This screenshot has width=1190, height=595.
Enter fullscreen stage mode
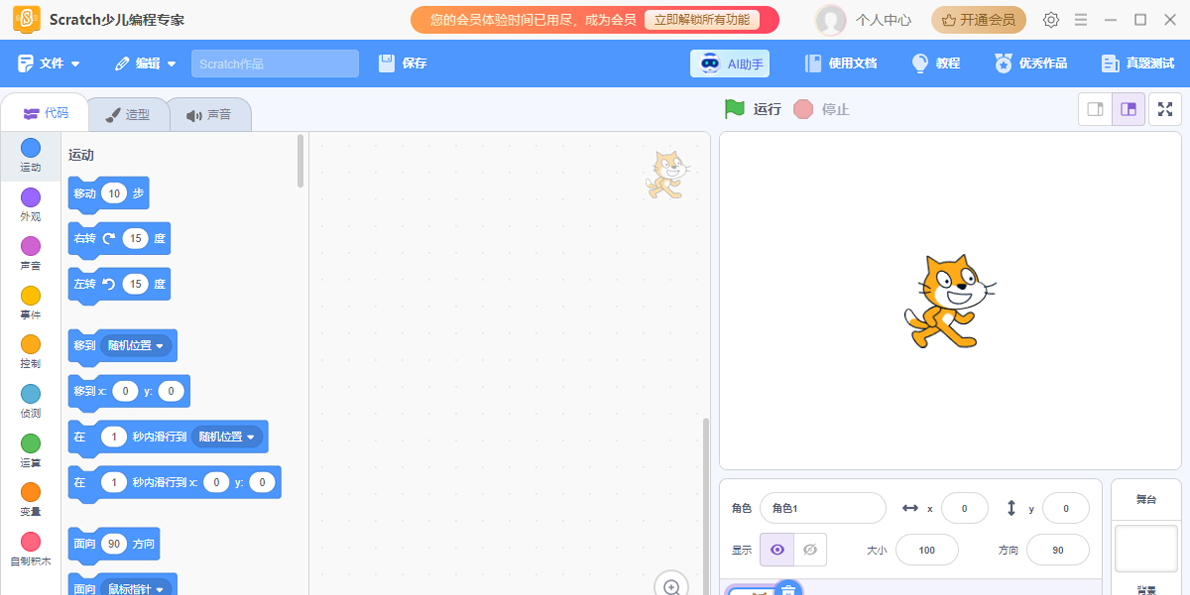[1164, 109]
